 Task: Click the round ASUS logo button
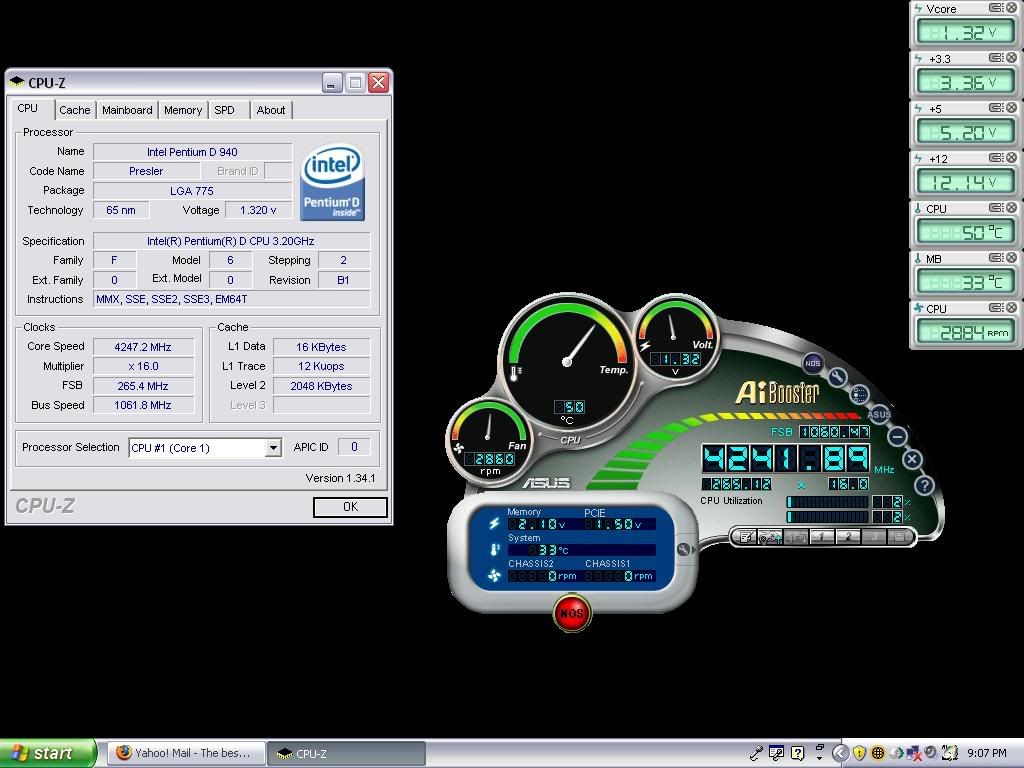tap(879, 414)
